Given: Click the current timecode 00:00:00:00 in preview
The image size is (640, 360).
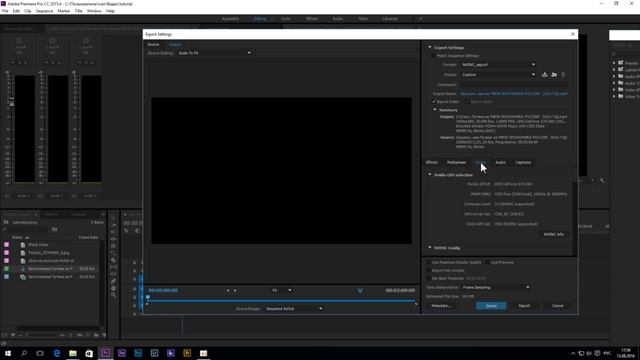Looking at the screenshot, I should 163,291.
